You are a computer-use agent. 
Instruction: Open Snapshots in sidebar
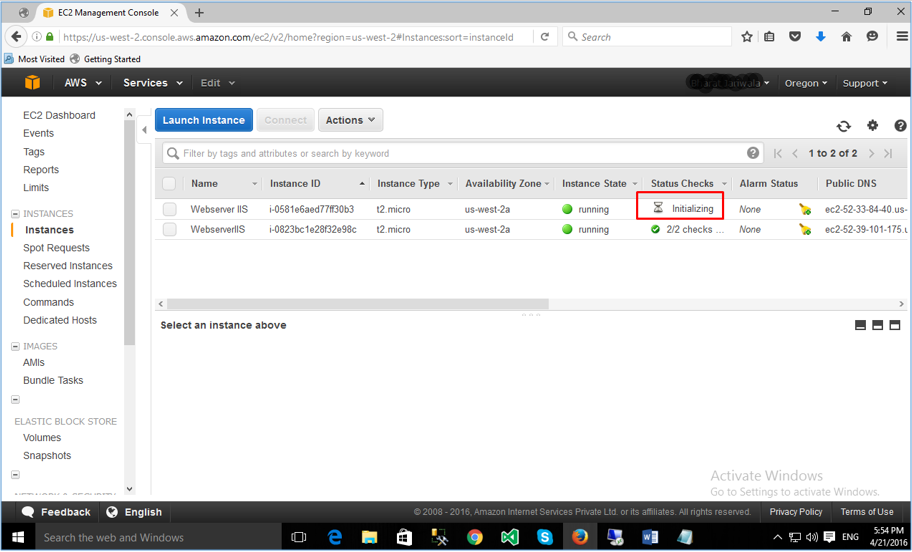[x=47, y=455]
